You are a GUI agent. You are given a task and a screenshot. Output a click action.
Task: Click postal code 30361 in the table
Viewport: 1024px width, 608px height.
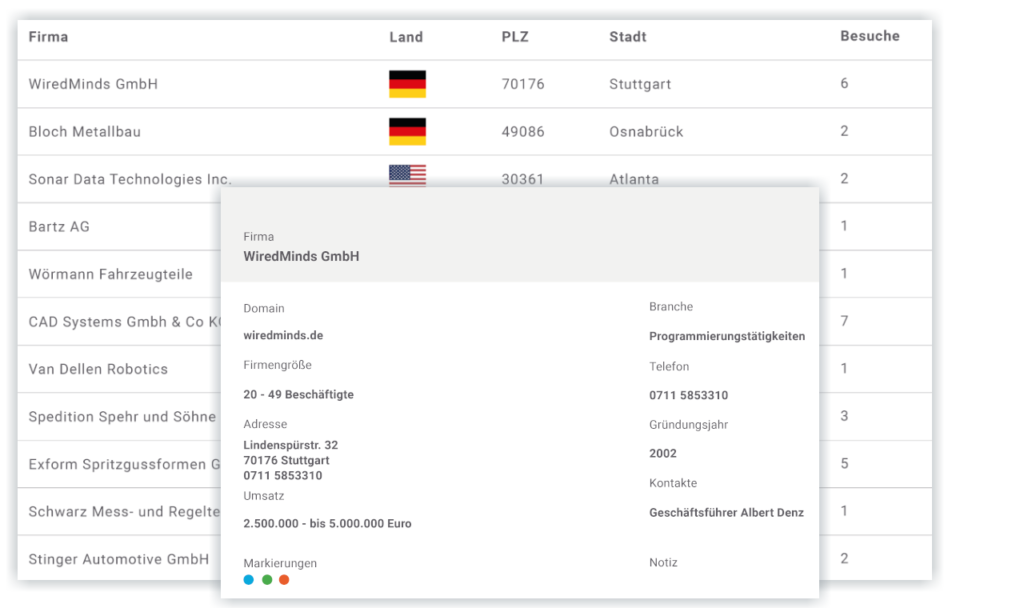523,179
